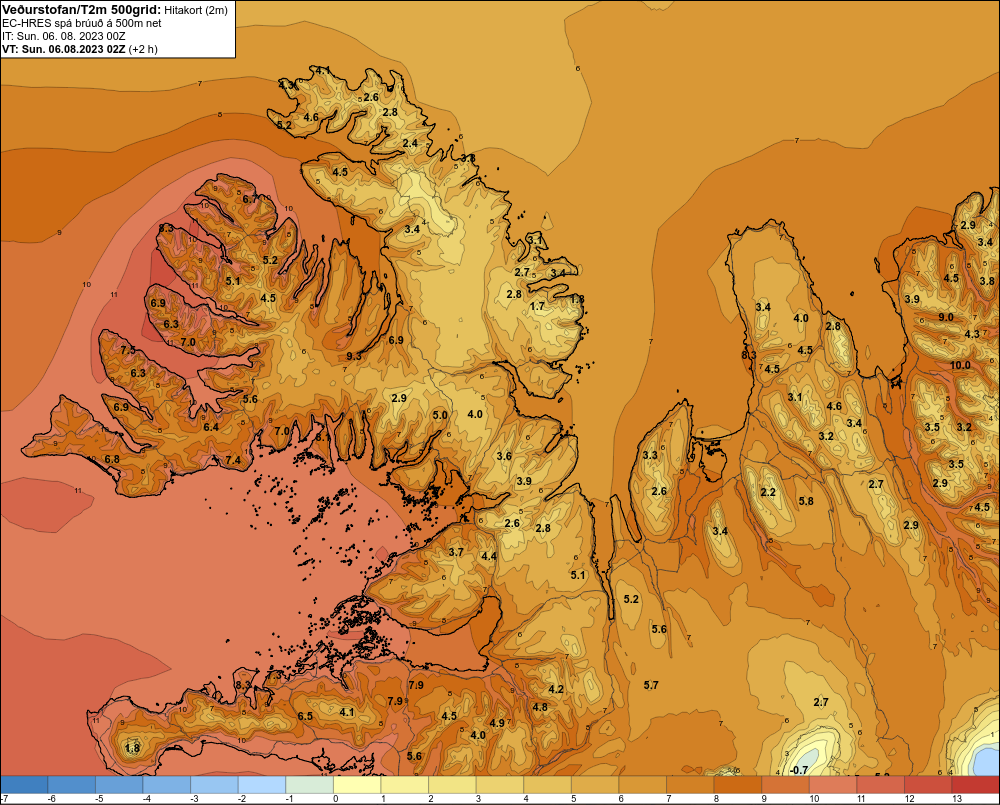
Task: Pick the legend color between 12 and 13
Action: [928, 785]
